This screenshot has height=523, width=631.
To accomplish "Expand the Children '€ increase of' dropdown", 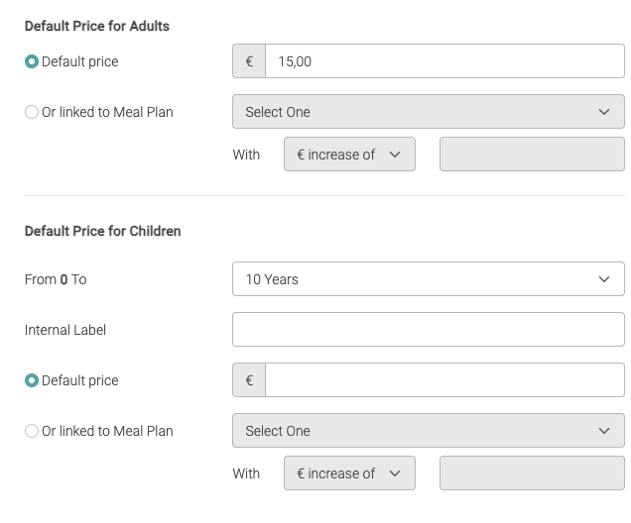I will (349, 474).
